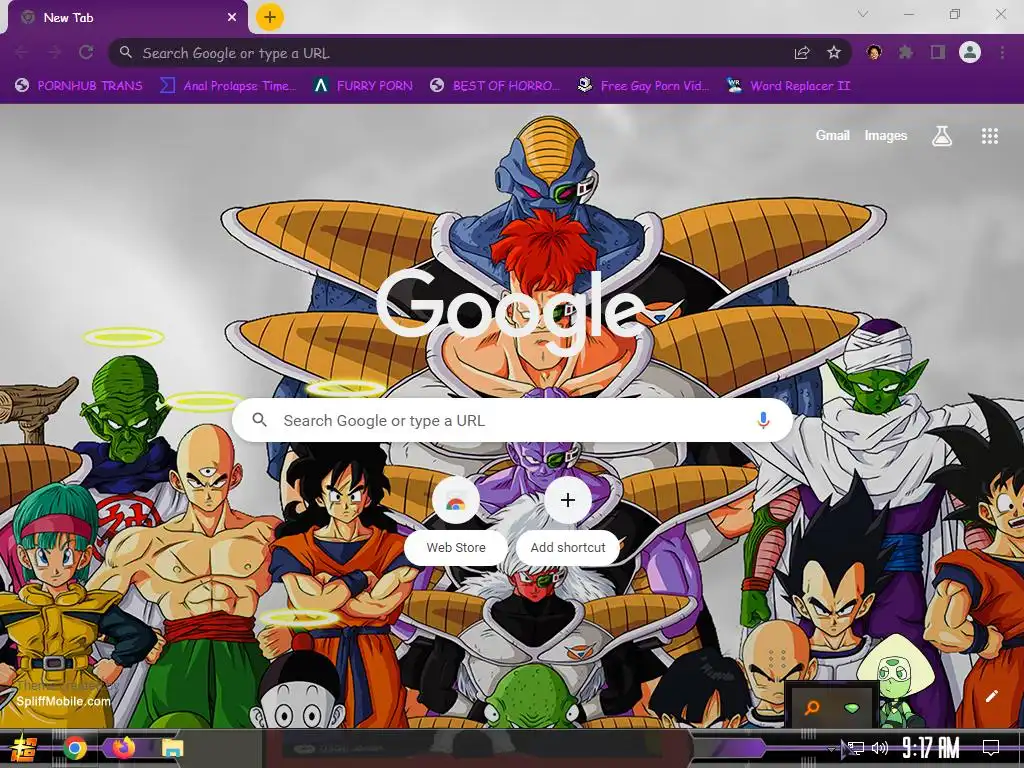
Task: Expand the hidden tray icons arrow
Action: point(831,749)
